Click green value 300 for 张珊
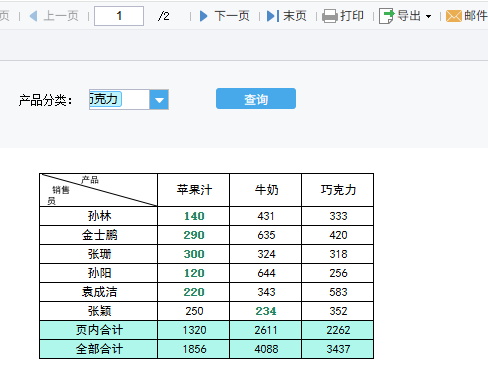The width and height of the screenshot is (488, 378). point(194,254)
